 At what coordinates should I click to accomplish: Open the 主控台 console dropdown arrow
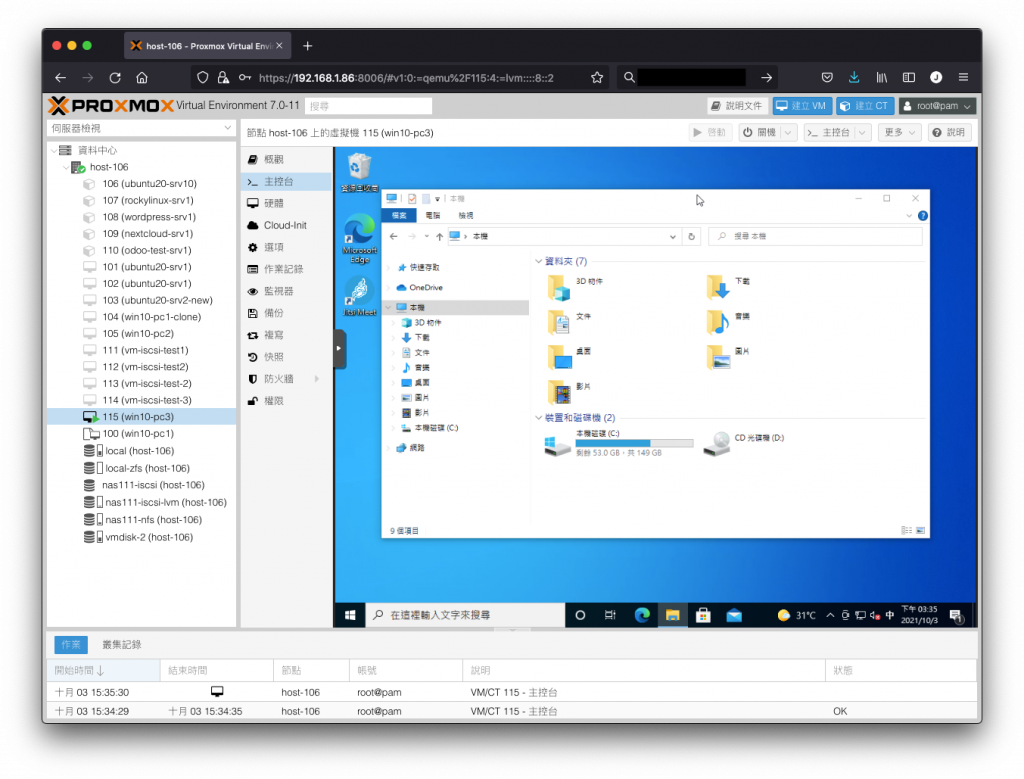[863, 133]
